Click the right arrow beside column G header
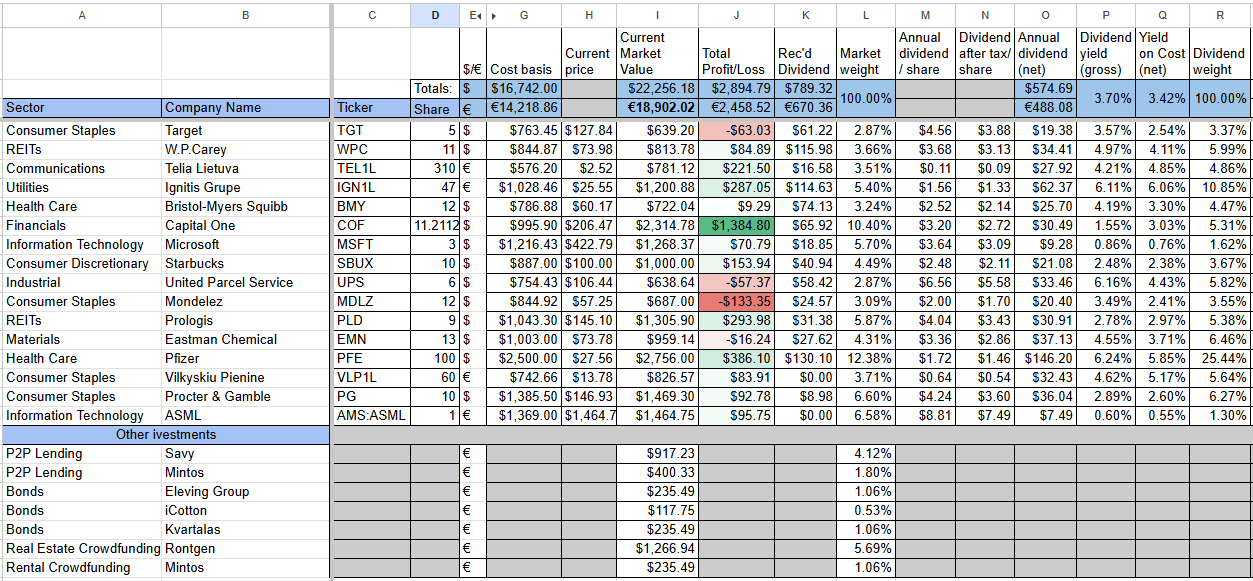1253x581 pixels. 493,15
